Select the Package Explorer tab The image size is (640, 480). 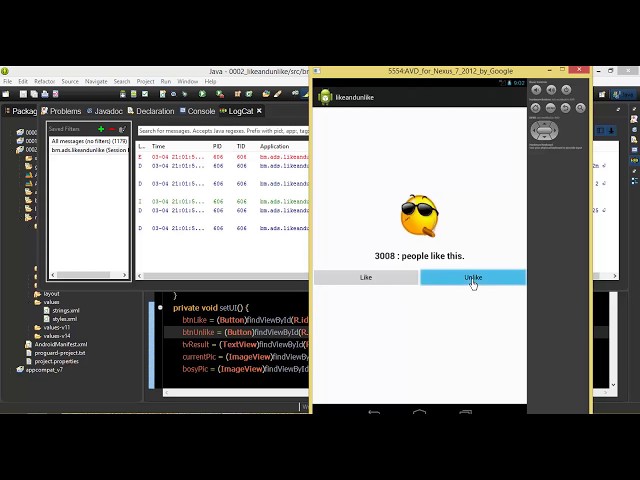[21, 111]
